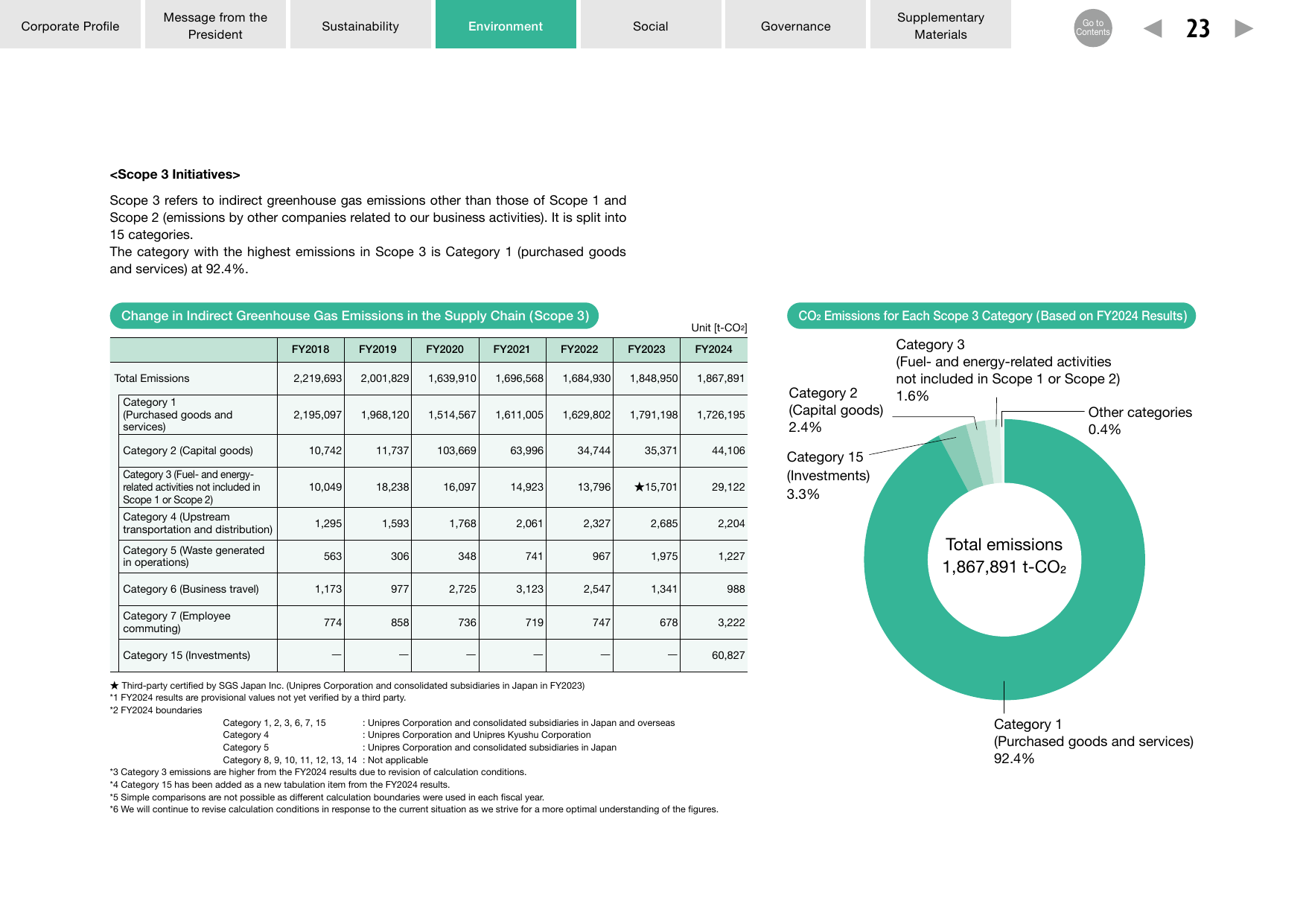Click starred FY2023 value 15,701
Image resolution: width=1306 pixels, height=924 pixels.
coord(655,487)
